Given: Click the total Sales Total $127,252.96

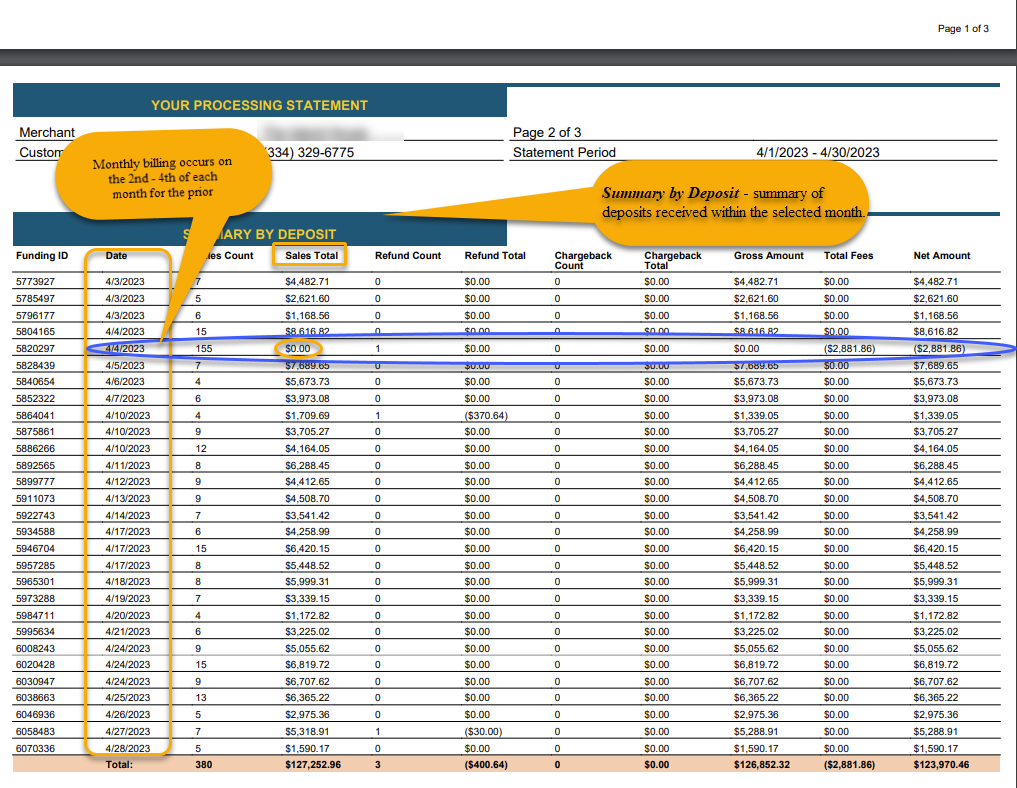Looking at the screenshot, I should tap(313, 764).
